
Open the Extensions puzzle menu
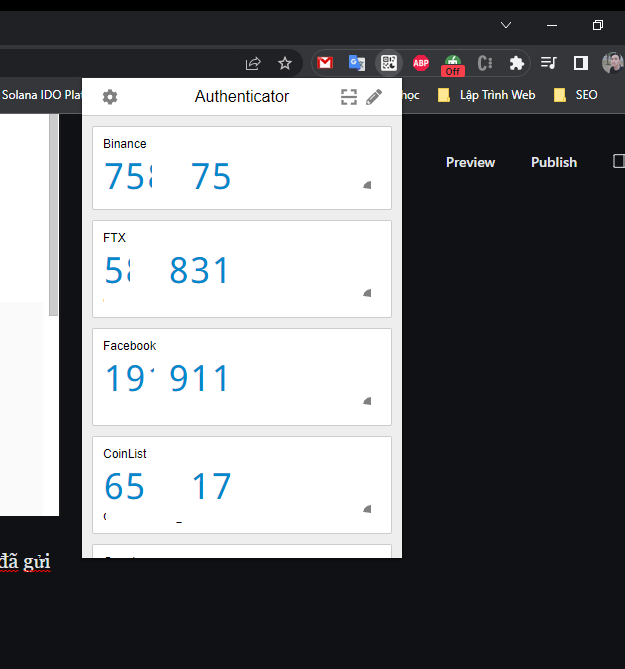pyautogui.click(x=517, y=63)
